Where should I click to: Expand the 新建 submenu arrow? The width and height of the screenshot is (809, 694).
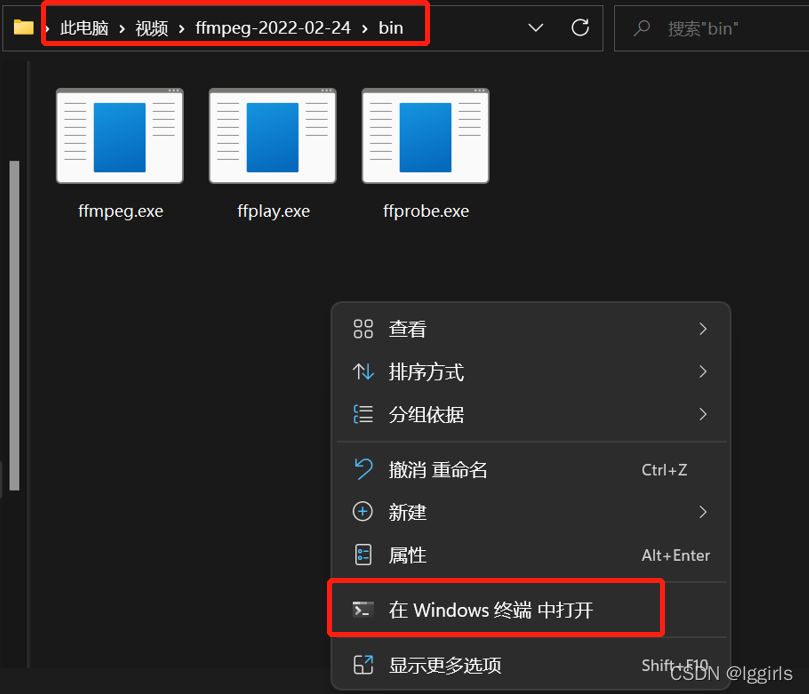coord(703,512)
